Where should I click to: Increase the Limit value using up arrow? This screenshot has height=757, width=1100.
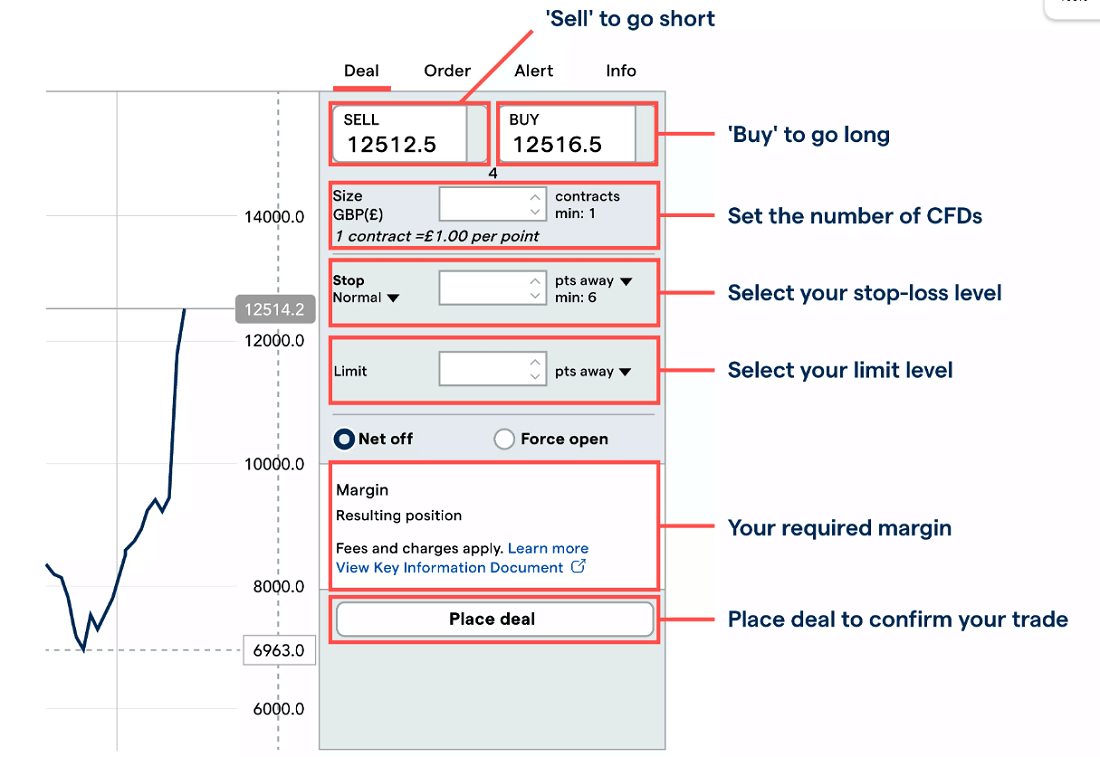pyautogui.click(x=535, y=362)
